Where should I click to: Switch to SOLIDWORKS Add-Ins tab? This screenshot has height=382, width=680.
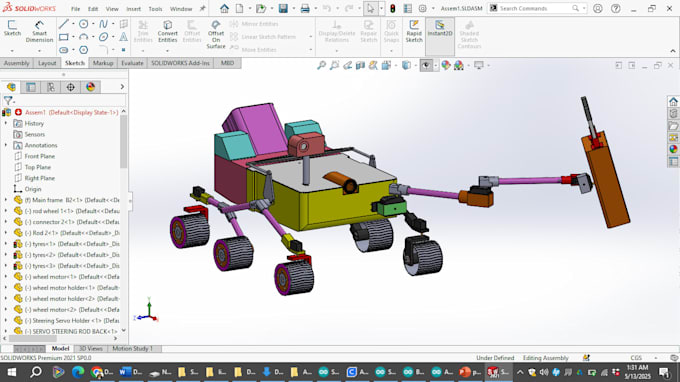180,63
